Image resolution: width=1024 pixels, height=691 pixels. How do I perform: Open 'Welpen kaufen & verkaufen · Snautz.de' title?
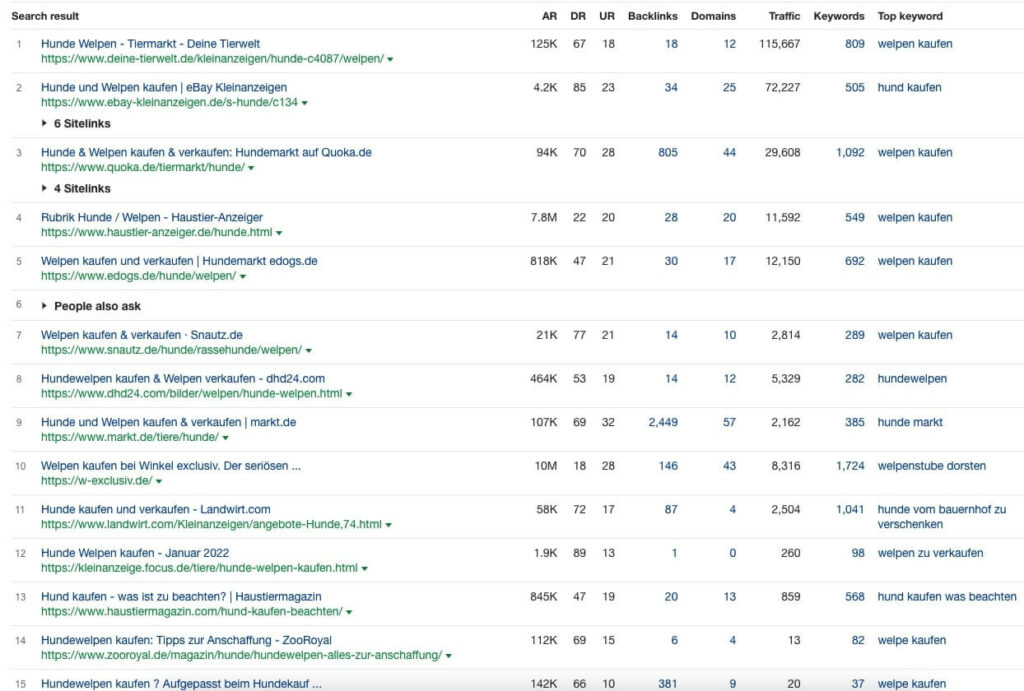142,335
